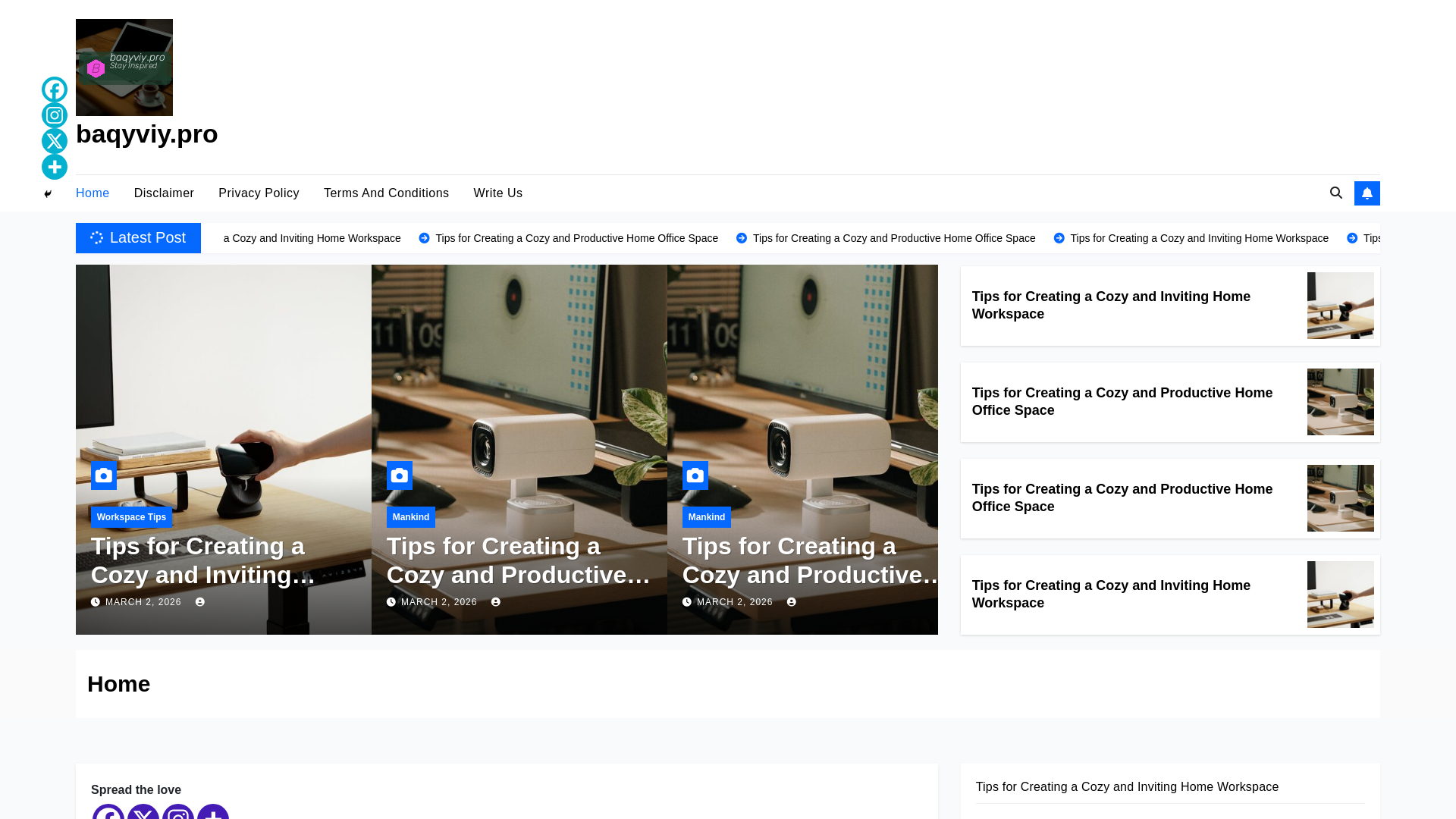Open the Privacy Policy menu item

(x=259, y=193)
